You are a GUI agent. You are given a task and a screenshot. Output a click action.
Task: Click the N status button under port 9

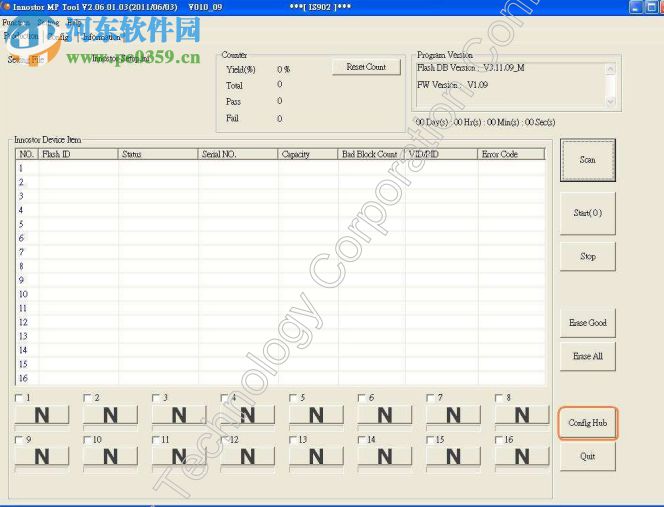(x=42, y=456)
